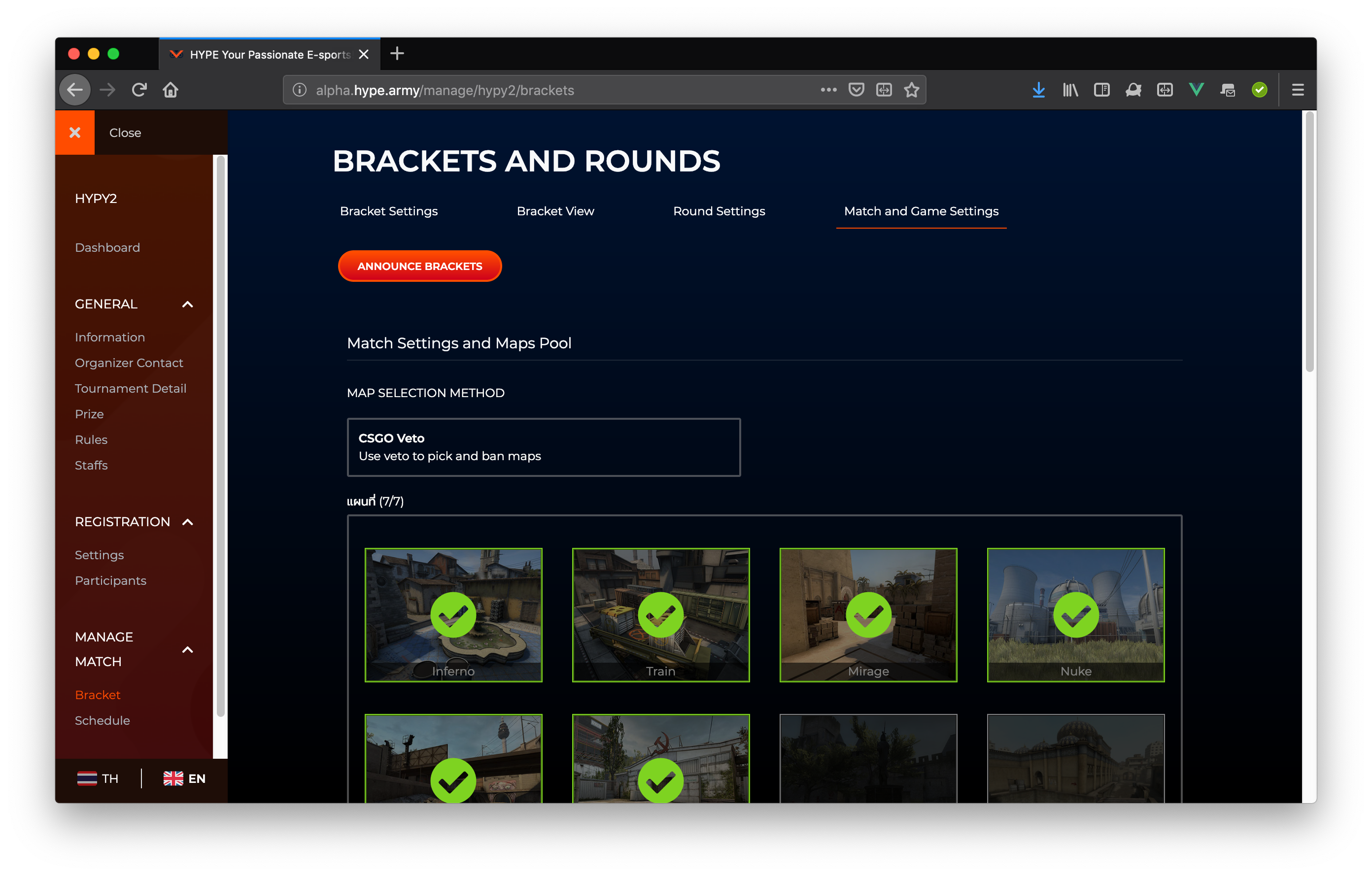
Task: Bookmark this page with star icon
Action: (912, 90)
